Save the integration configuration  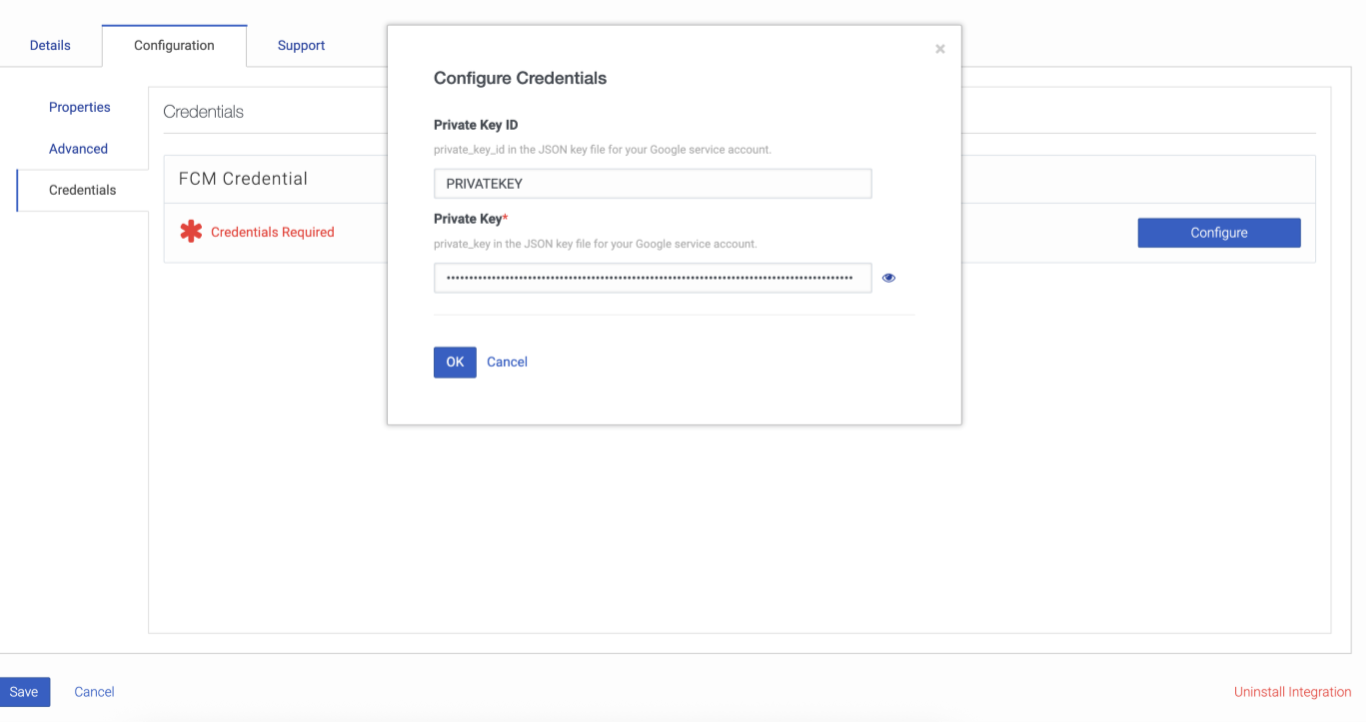[x=24, y=692]
